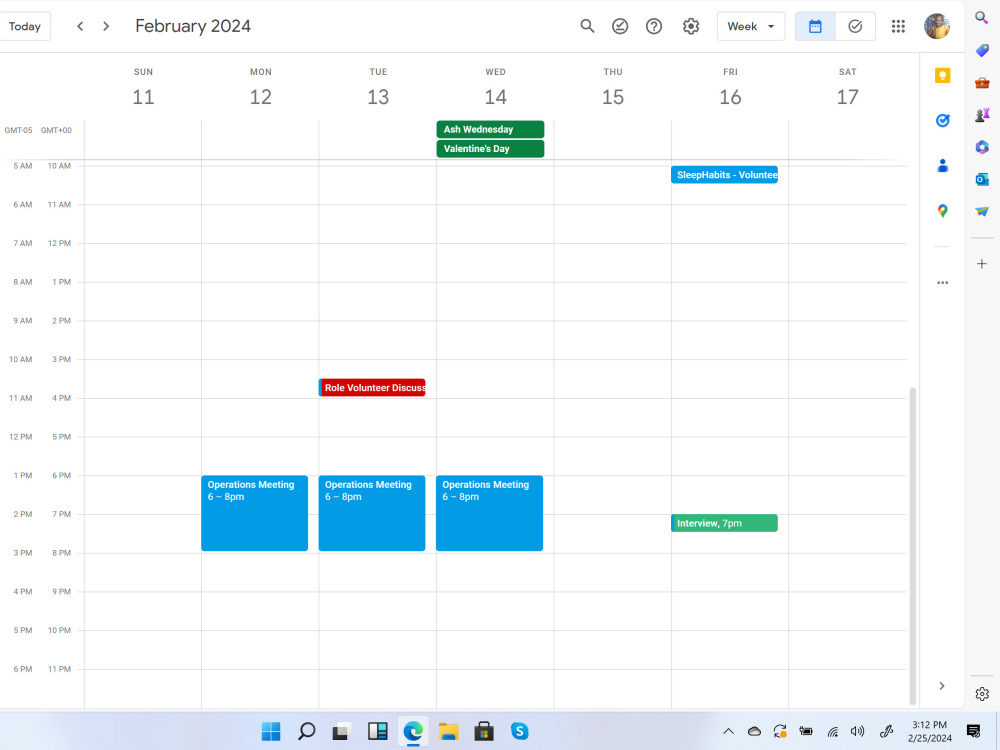Viewport: 1000px width, 750px height.
Task: Select Tuesday 13 day header
Action: 378,96
